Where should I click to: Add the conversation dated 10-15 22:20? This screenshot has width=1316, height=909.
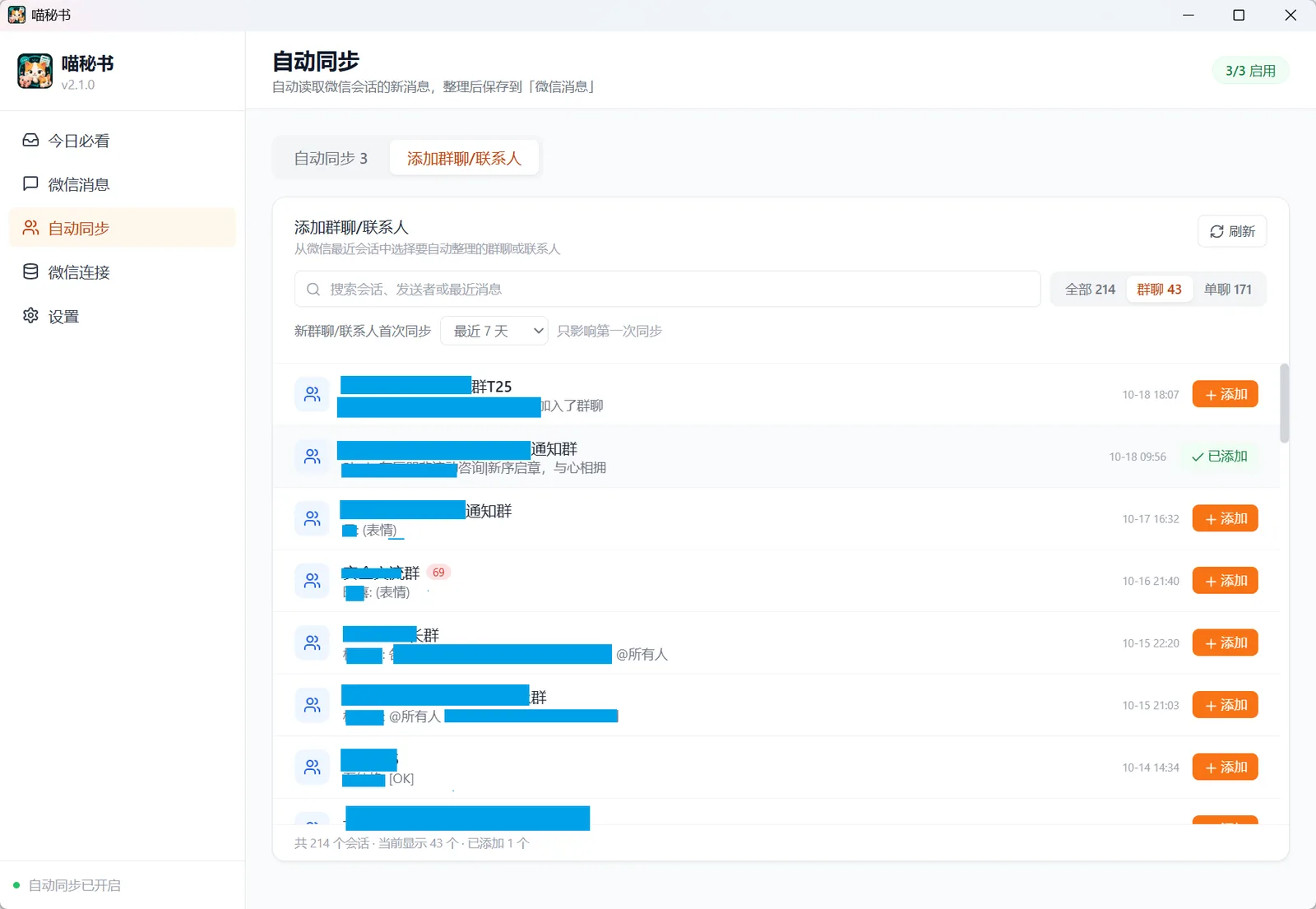click(1226, 643)
